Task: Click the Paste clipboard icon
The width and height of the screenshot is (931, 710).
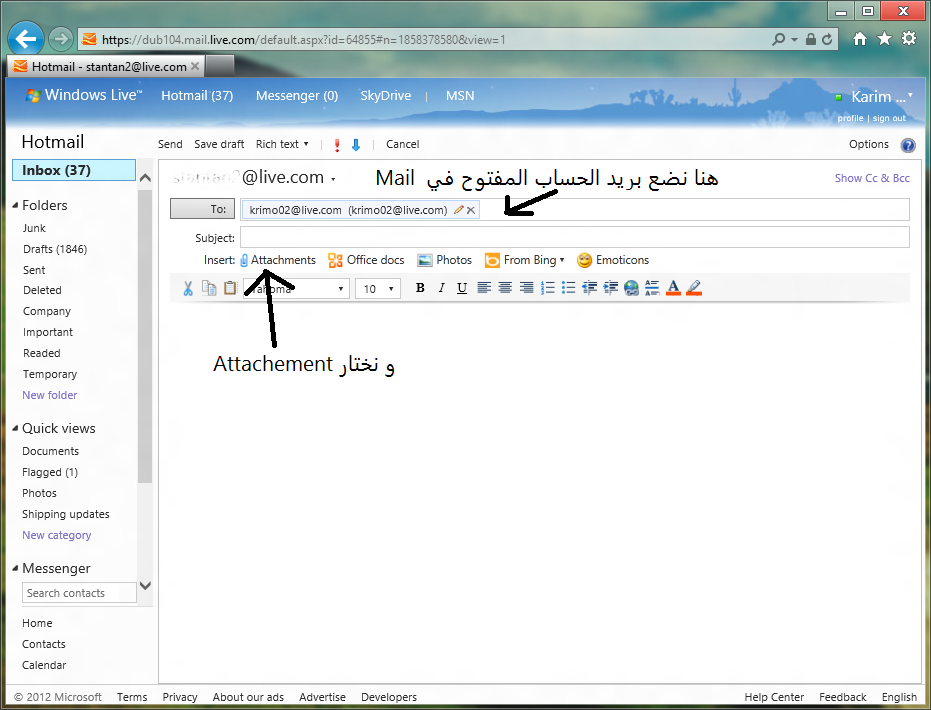Action: (230, 288)
